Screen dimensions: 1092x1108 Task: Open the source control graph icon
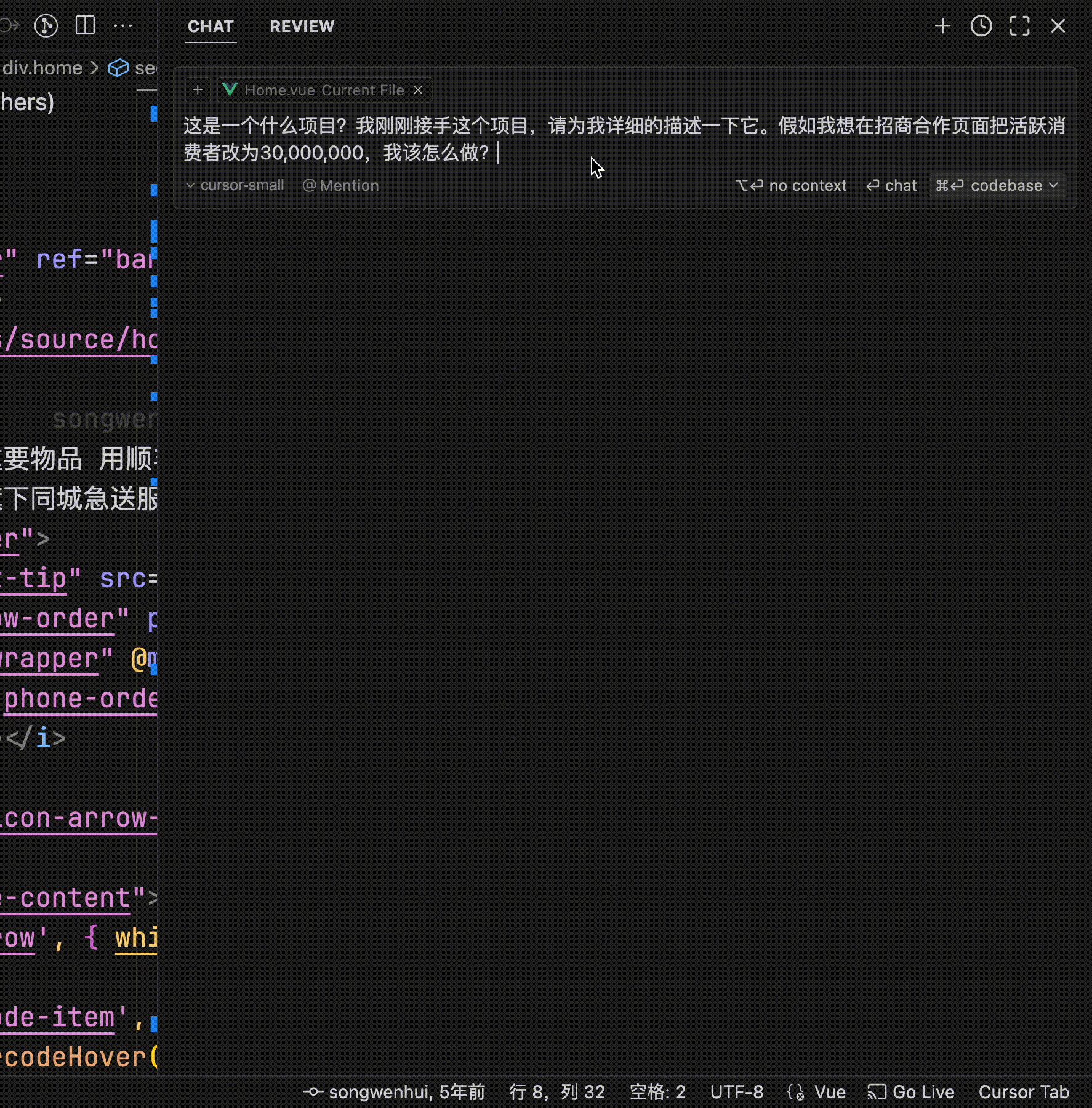click(46, 26)
